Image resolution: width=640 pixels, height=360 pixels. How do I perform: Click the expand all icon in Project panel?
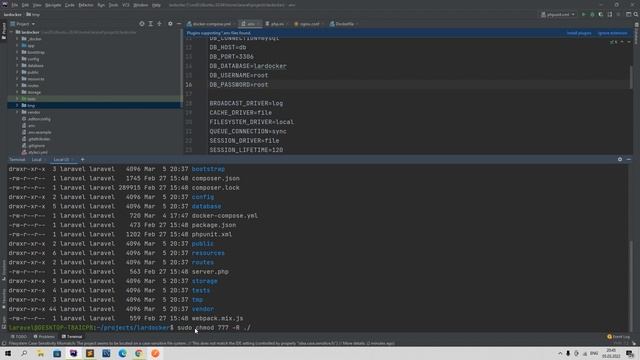(151, 24)
